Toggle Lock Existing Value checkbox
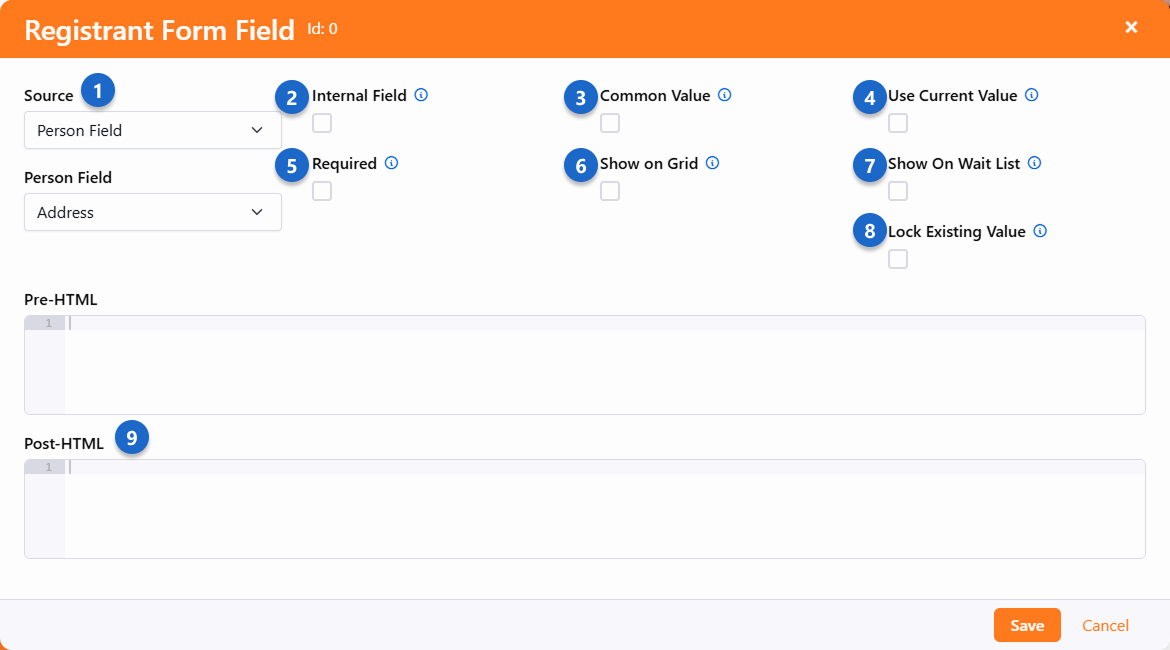Screen dimensions: 1170x650 pos(898,259)
